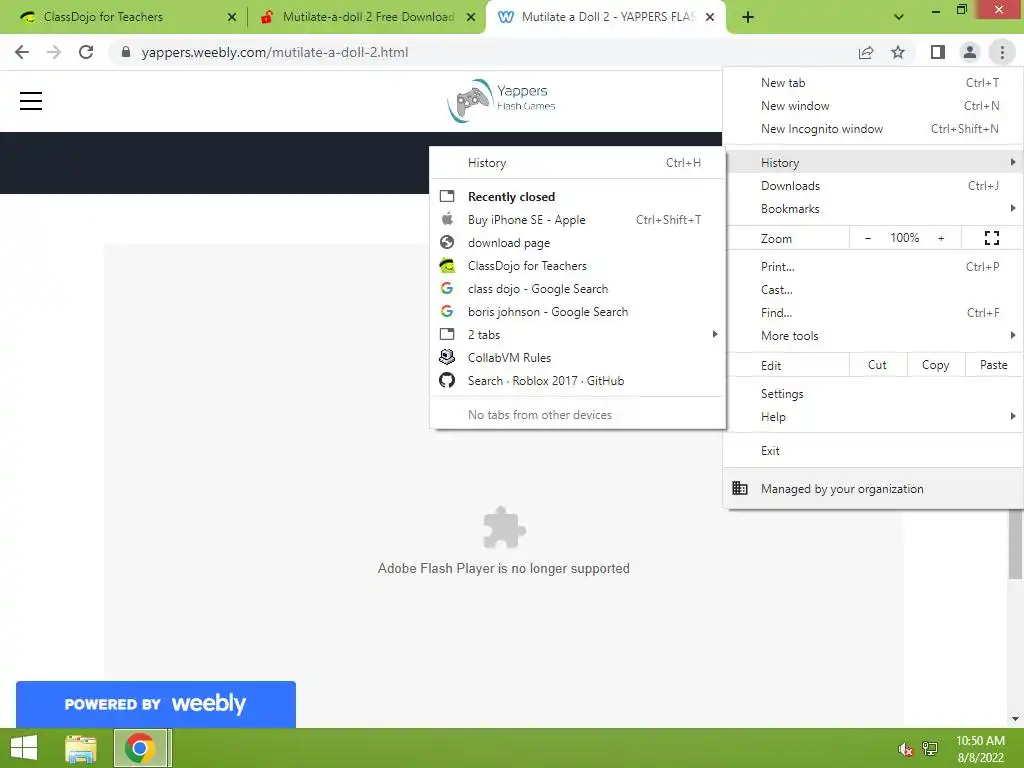Choose Exit from Chrome menu
This screenshot has height=768, width=1024.
tap(873, 451)
